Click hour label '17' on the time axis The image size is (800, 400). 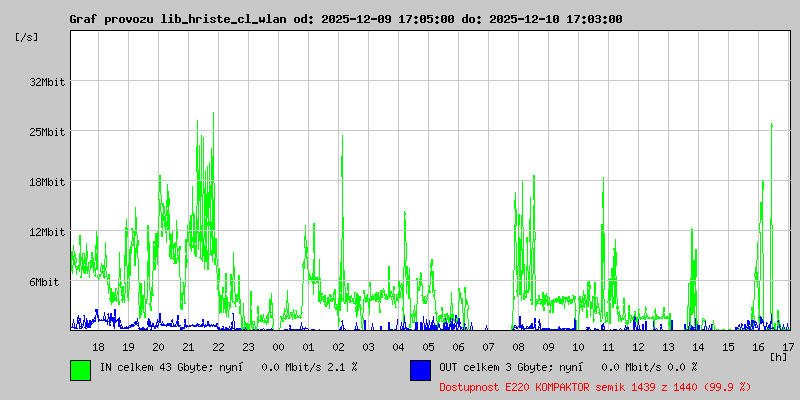click(x=788, y=347)
